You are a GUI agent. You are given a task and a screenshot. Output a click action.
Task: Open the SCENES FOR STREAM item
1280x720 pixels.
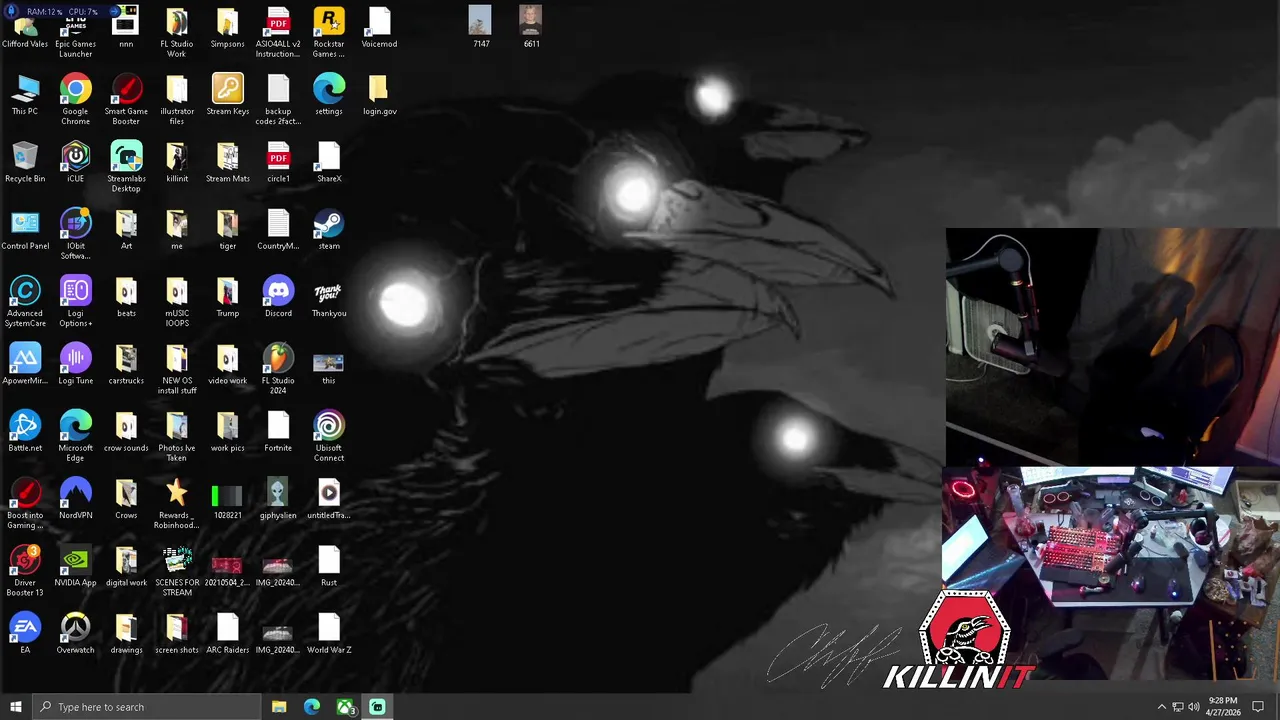pos(176,571)
